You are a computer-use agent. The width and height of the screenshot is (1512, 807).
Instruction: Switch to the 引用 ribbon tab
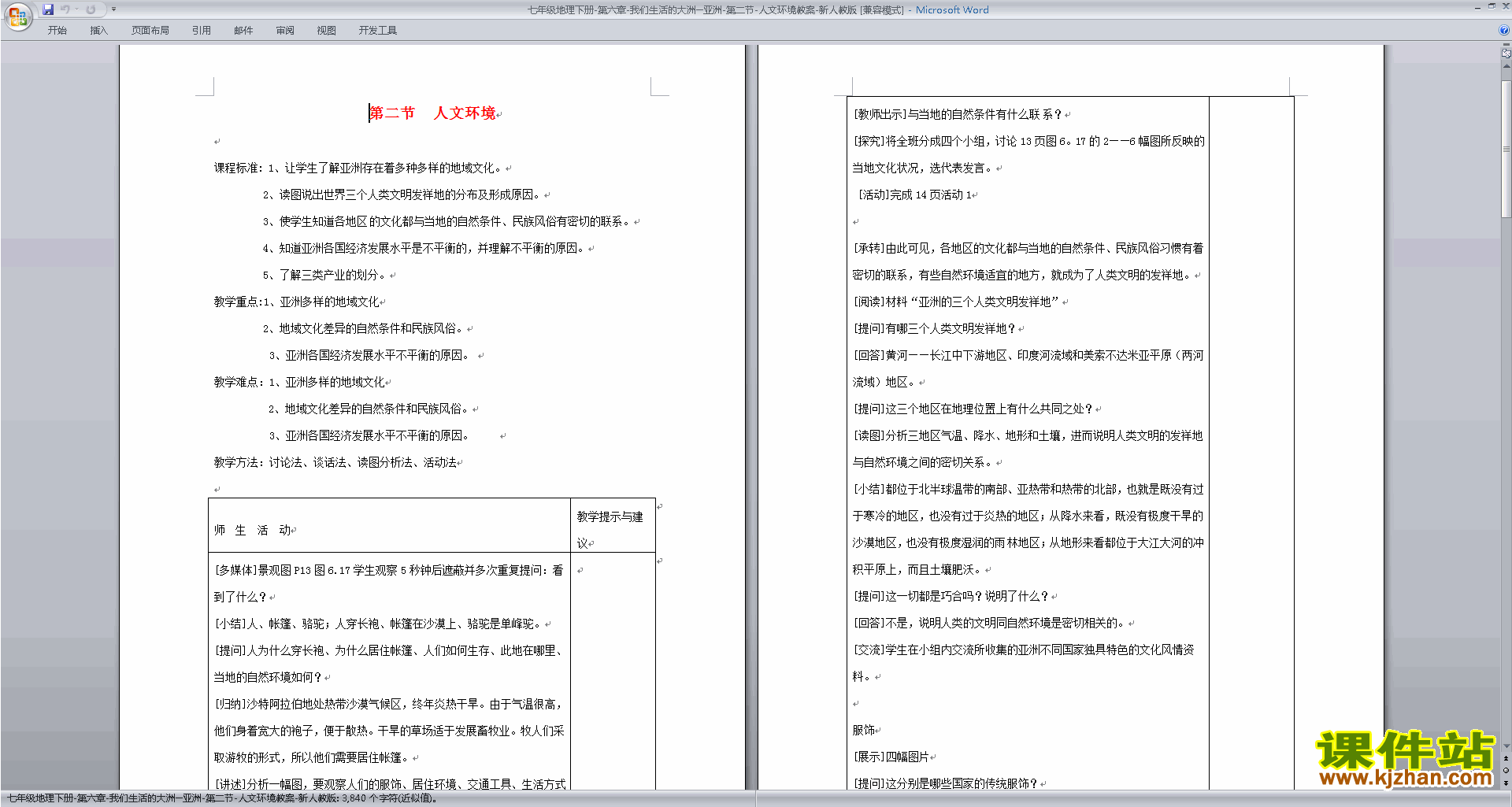tap(202, 31)
